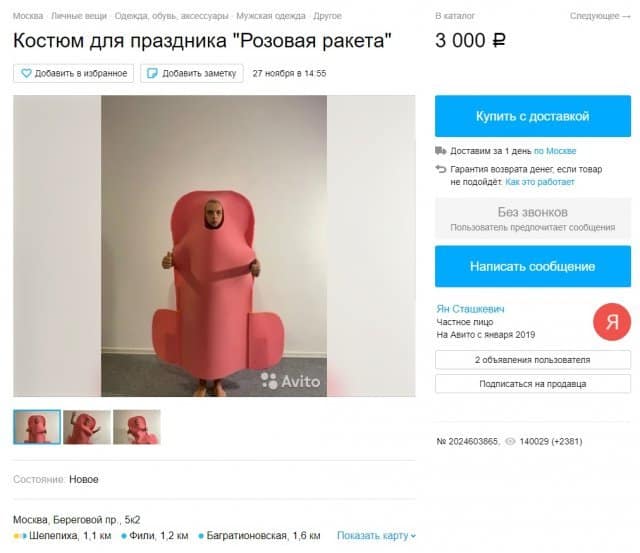Click Написать сообщение button

point(533,267)
